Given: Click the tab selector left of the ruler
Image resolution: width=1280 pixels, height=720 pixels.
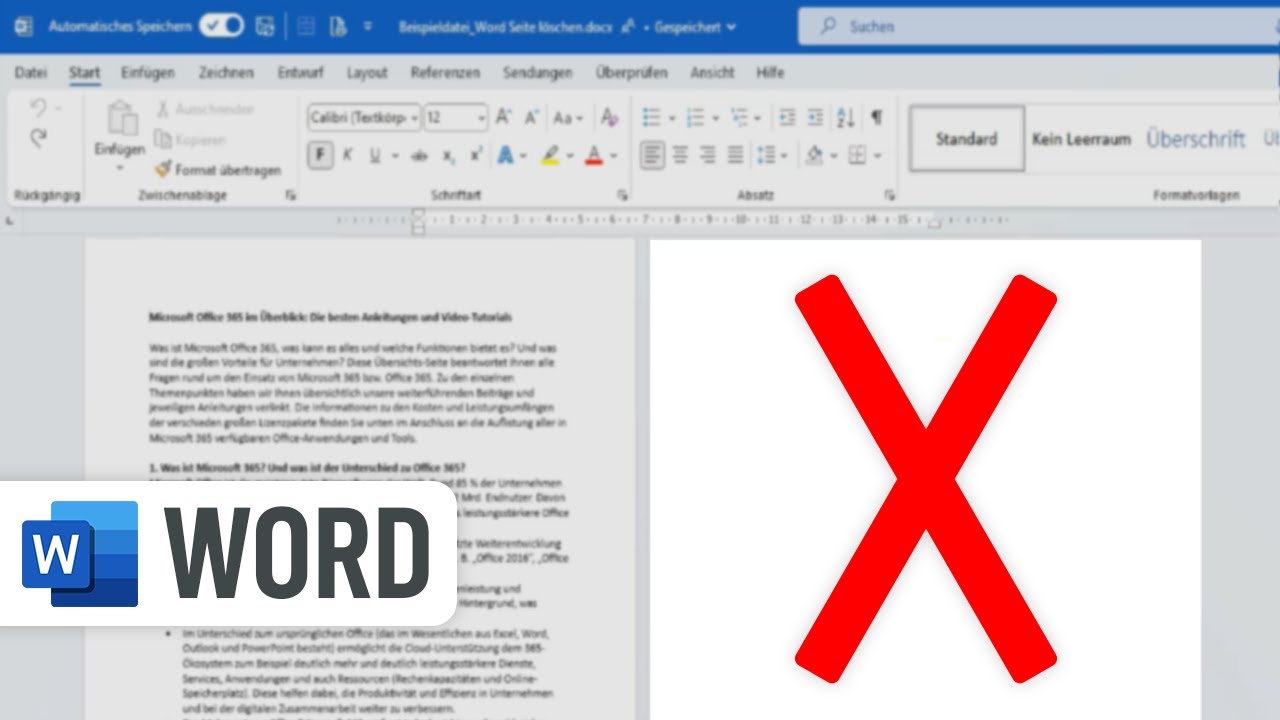Looking at the screenshot, I should click(10, 221).
